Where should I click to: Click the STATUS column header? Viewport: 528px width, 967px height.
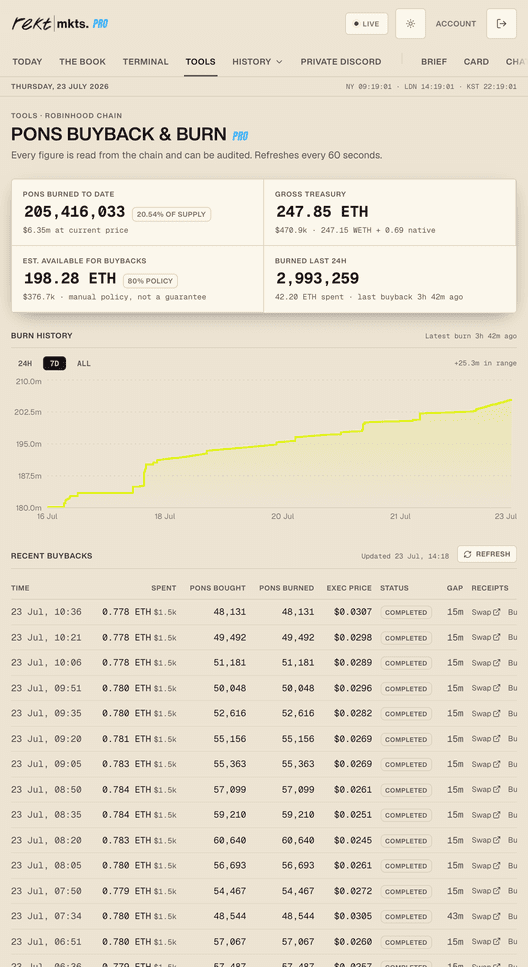[394, 588]
